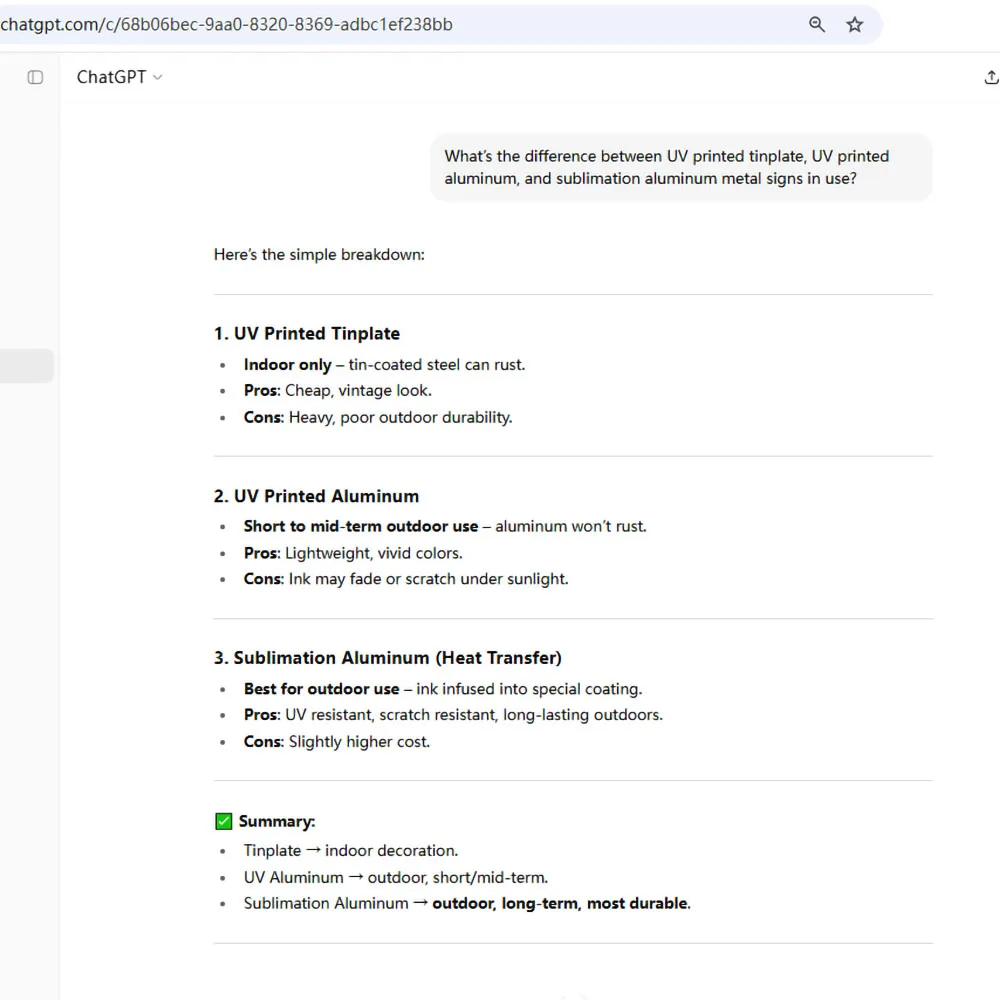
Task: Click the "Summary:" label text
Action: point(277,822)
